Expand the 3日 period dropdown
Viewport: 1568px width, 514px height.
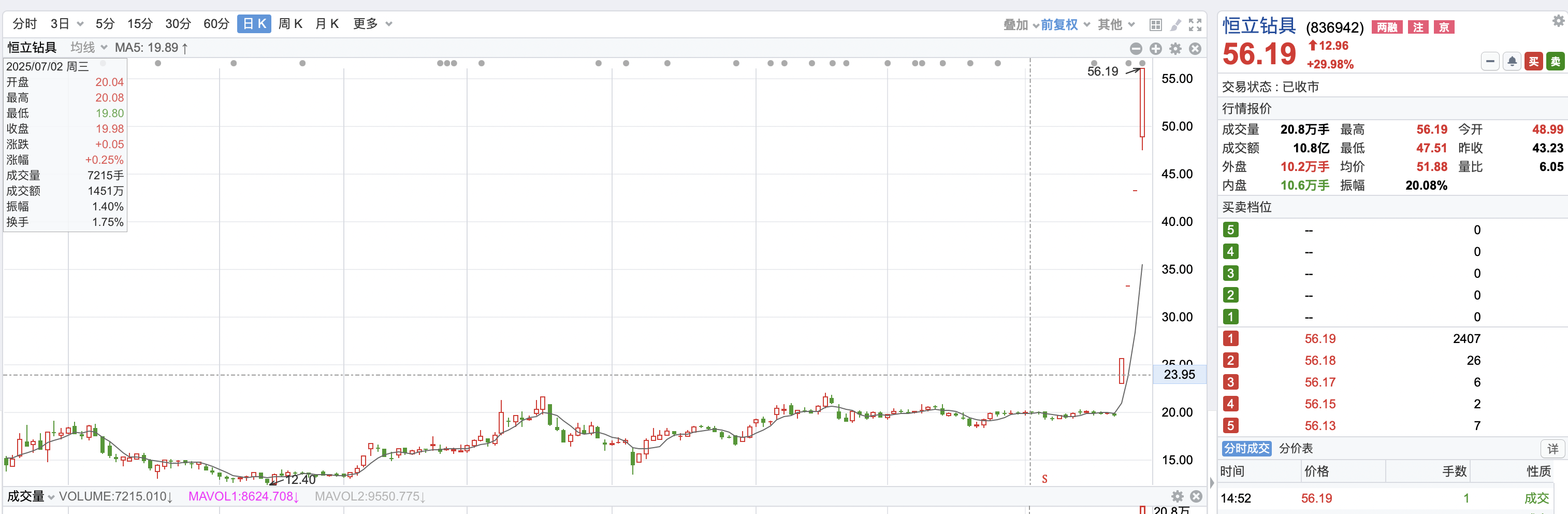pos(80,24)
